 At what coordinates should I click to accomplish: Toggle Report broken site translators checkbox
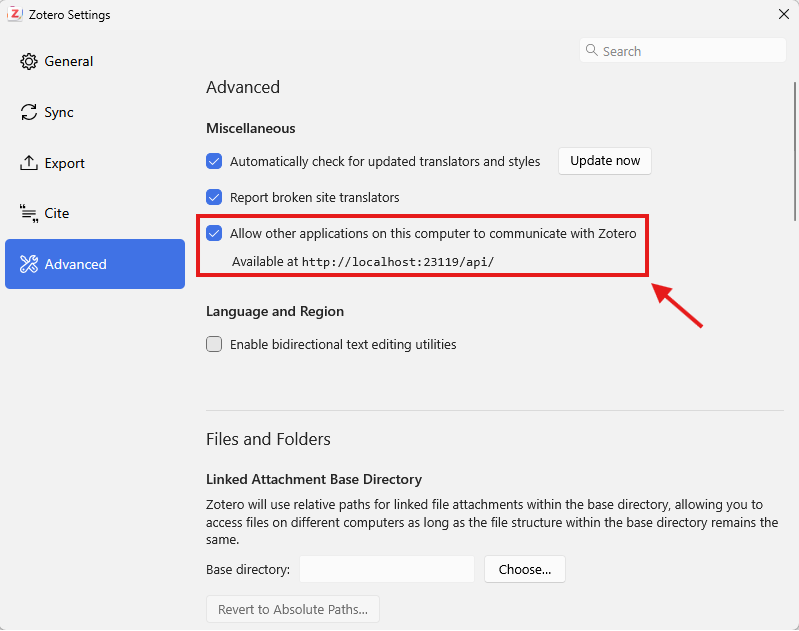tap(214, 197)
